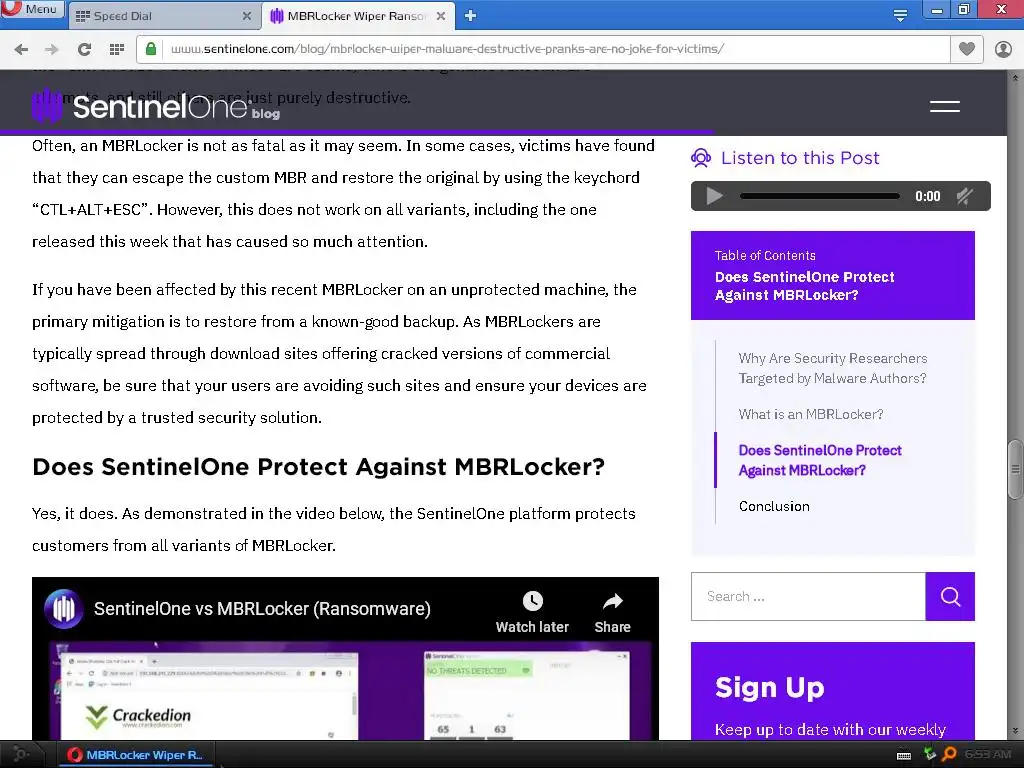
Task: Open the user account icon
Action: pyautogui.click(x=1003, y=49)
